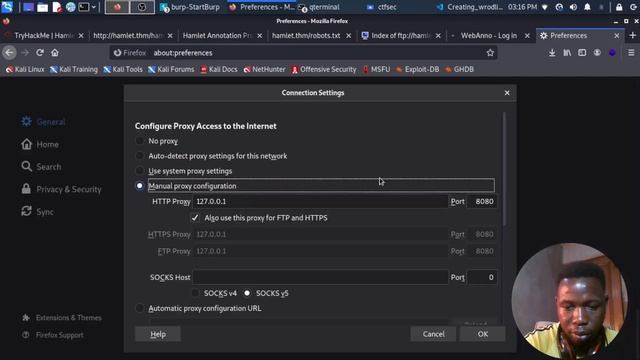Screen dimensions: 640x360
Task: Open Extensions & Themes link
Action: [x=62, y=318]
